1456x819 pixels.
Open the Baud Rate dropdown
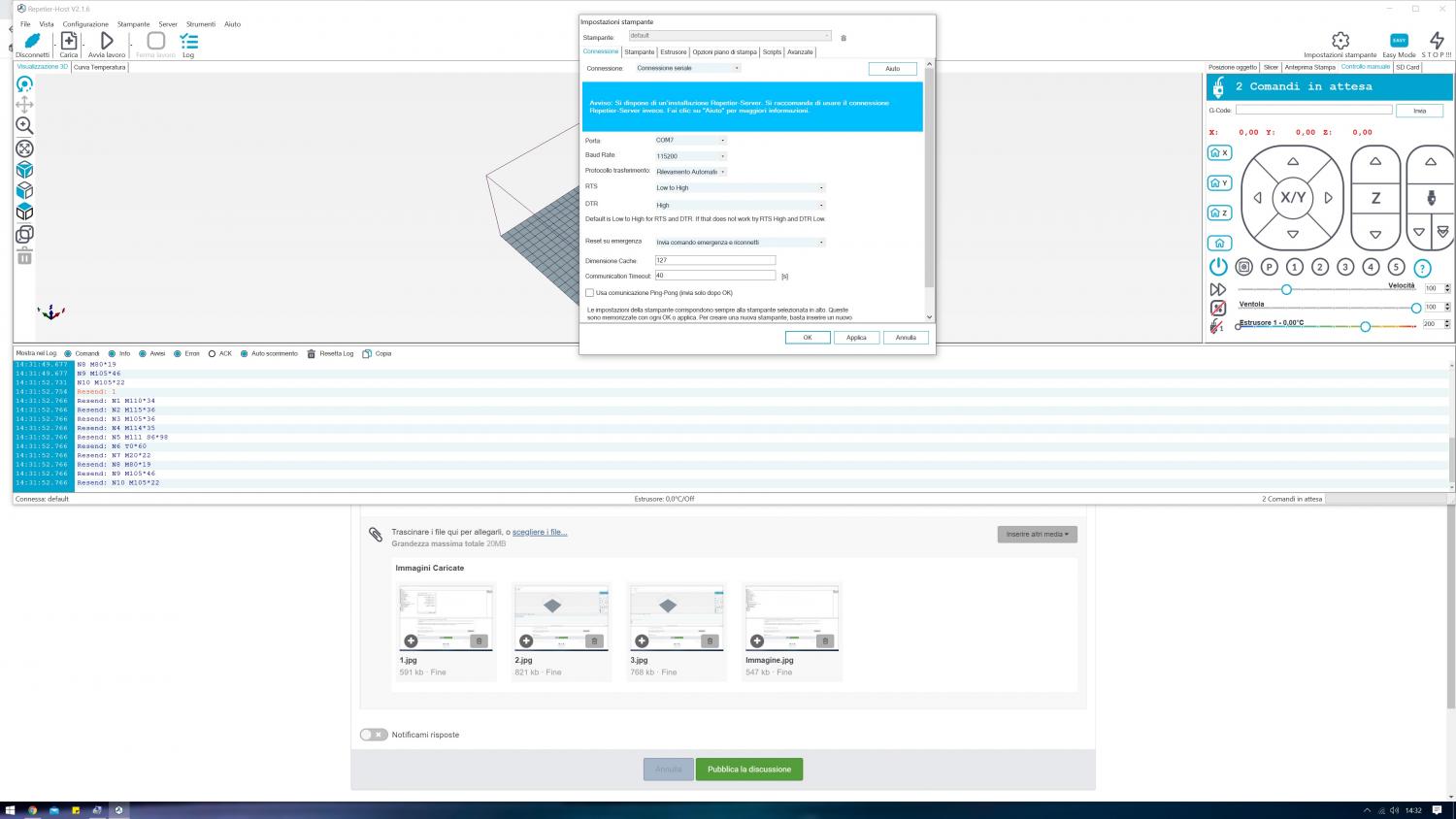click(x=690, y=156)
